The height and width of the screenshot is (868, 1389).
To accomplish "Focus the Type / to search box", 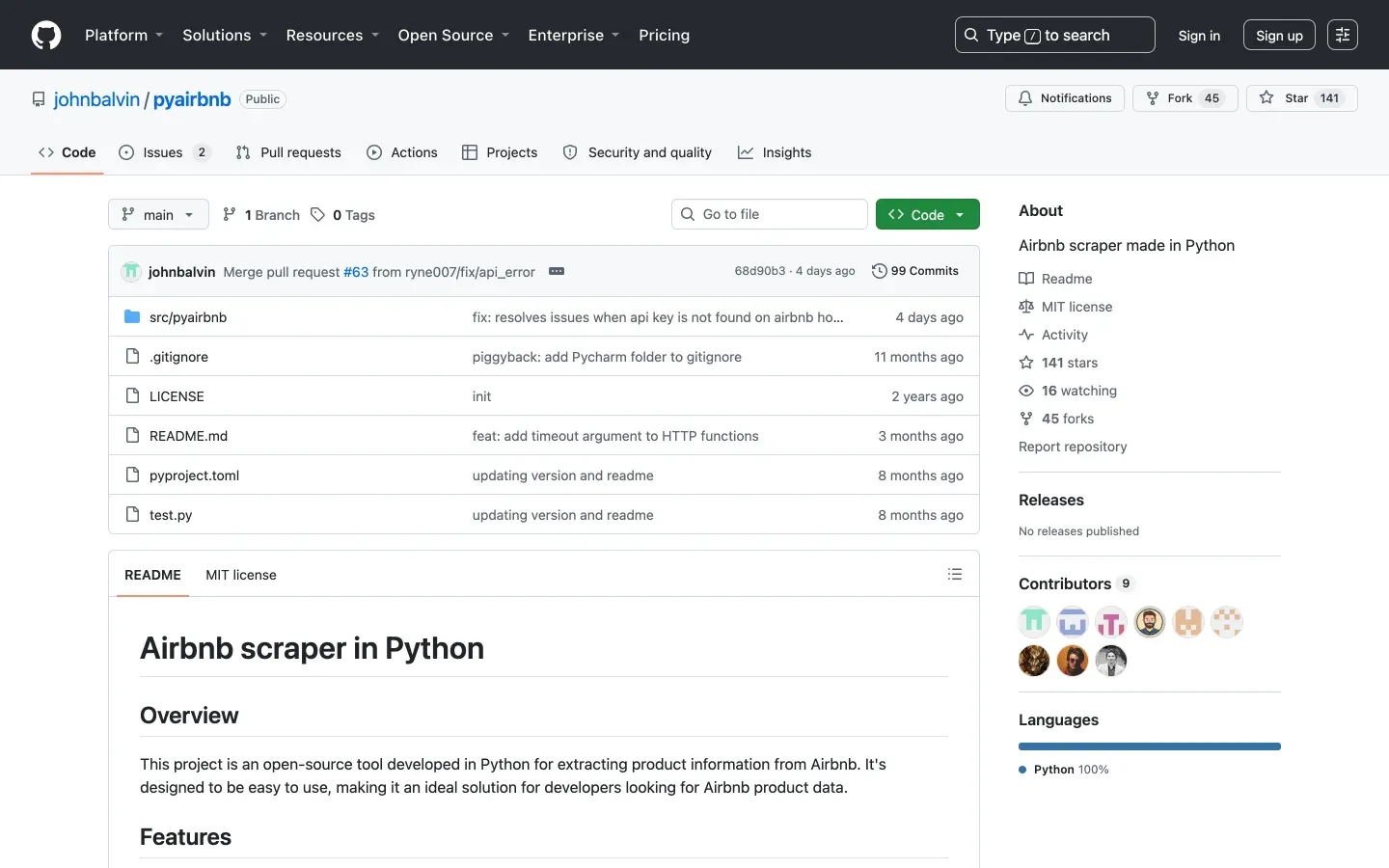I will pos(1054,35).
